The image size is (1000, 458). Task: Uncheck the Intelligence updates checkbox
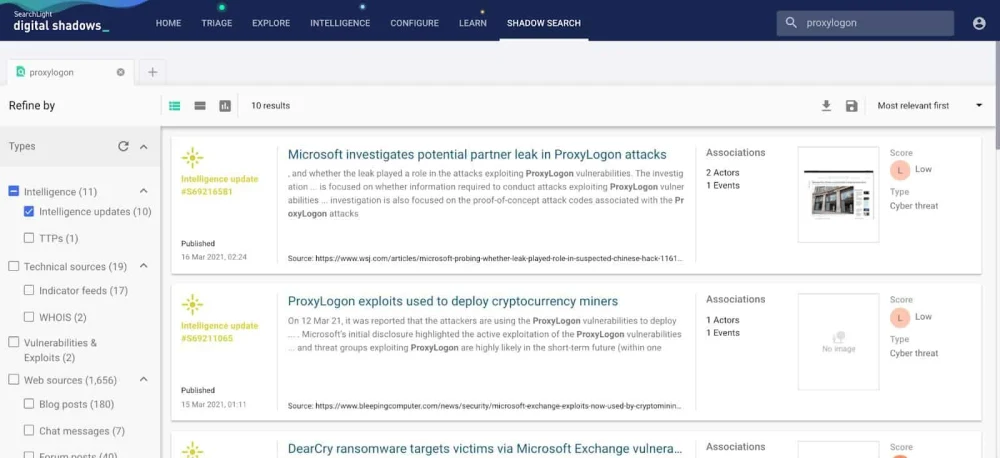click(x=29, y=211)
